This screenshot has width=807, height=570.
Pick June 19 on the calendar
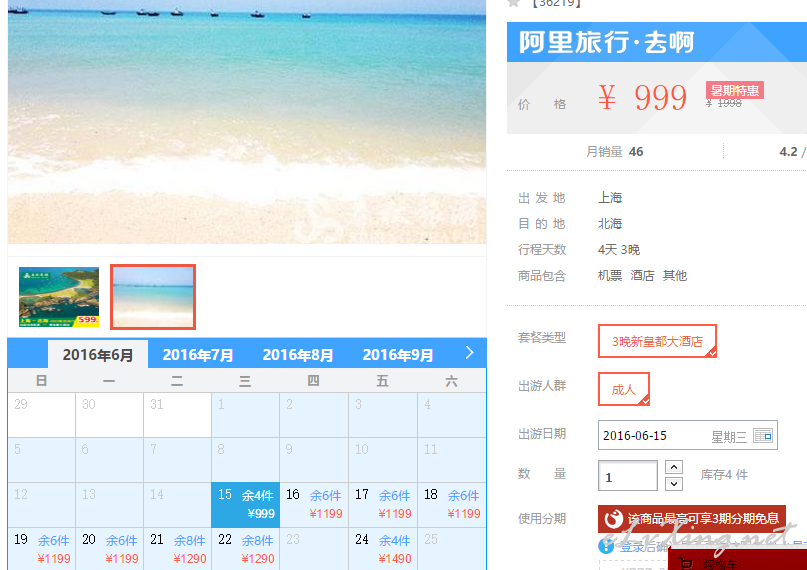42,548
